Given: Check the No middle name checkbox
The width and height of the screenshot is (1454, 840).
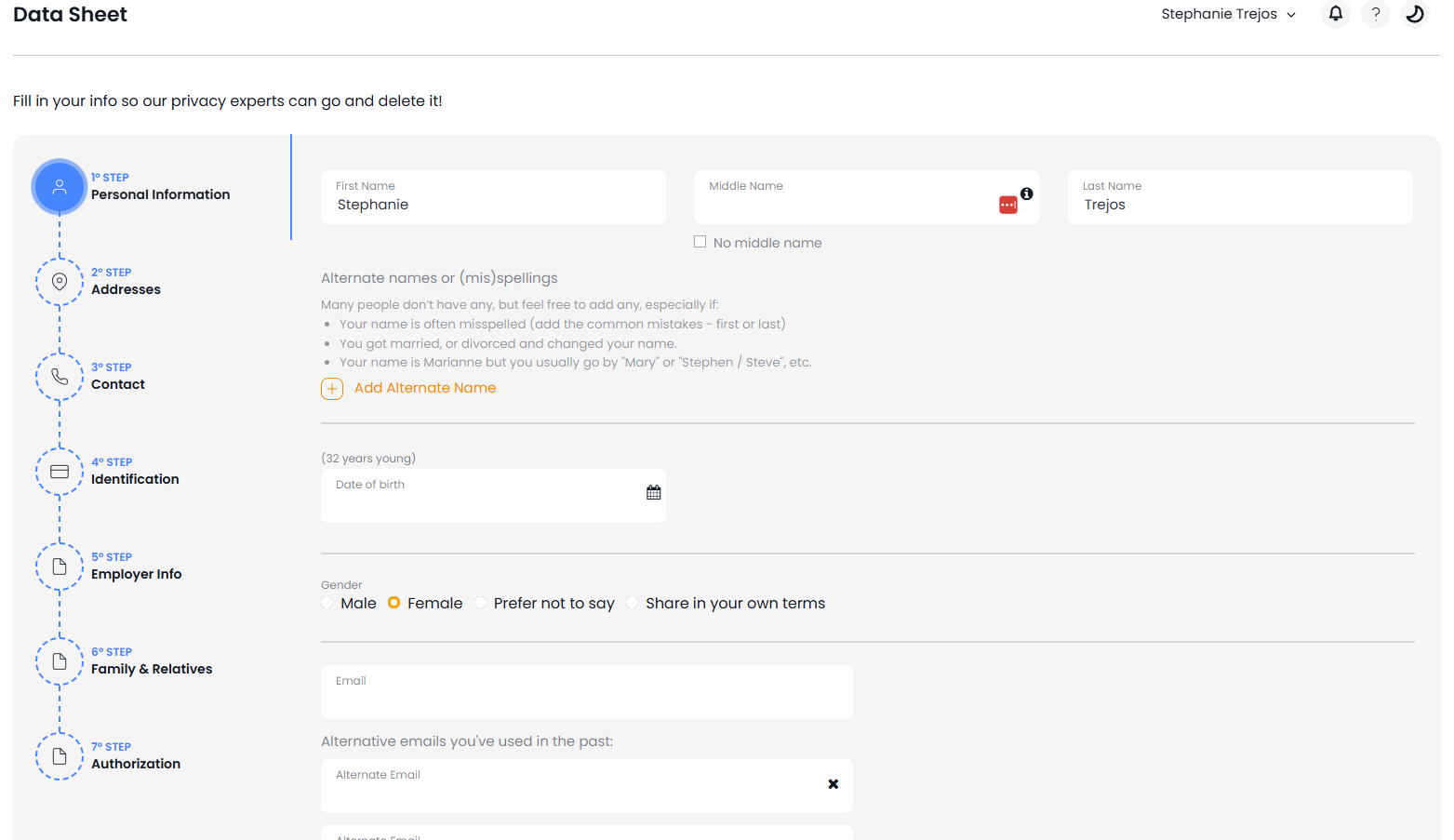Looking at the screenshot, I should [x=700, y=241].
